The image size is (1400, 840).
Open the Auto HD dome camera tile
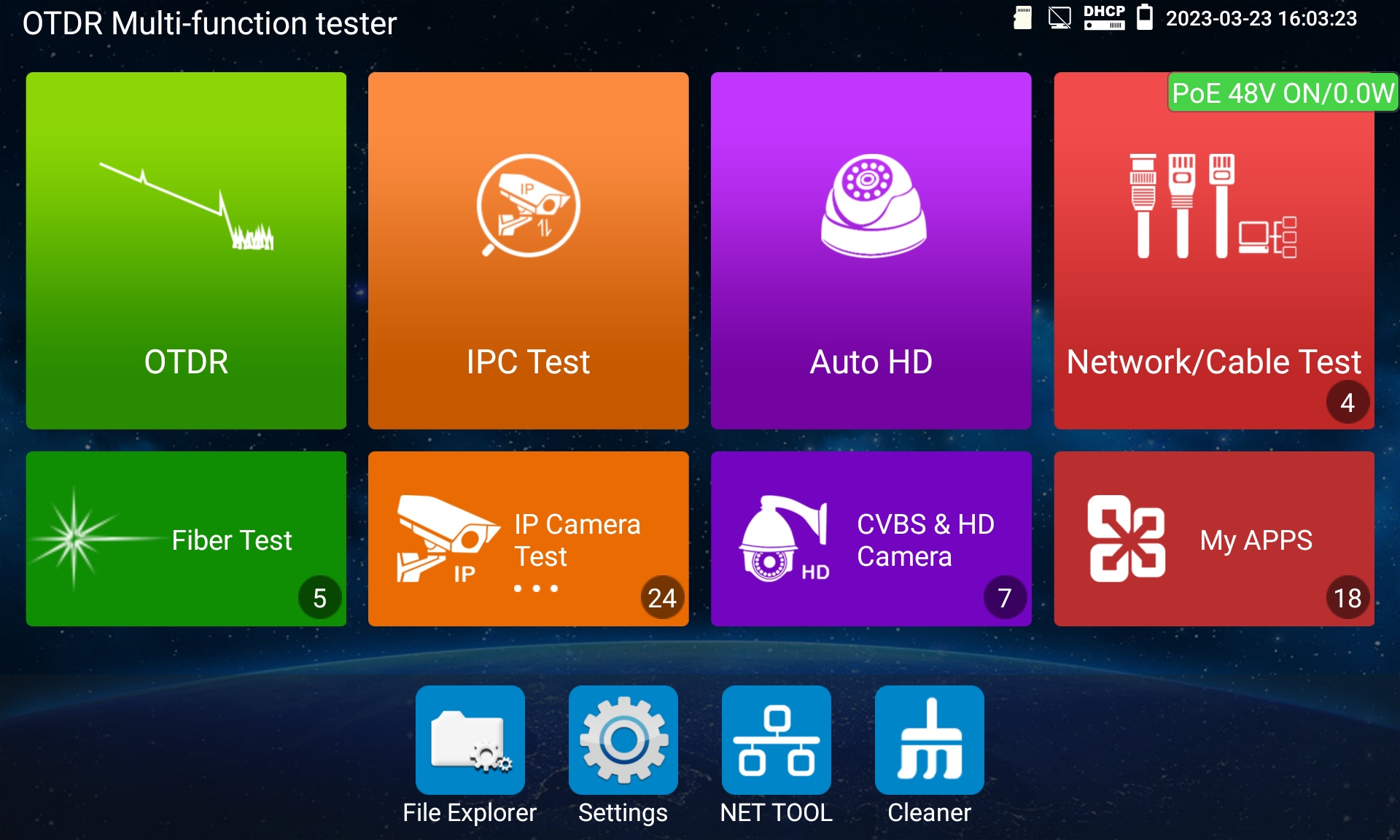(871, 250)
